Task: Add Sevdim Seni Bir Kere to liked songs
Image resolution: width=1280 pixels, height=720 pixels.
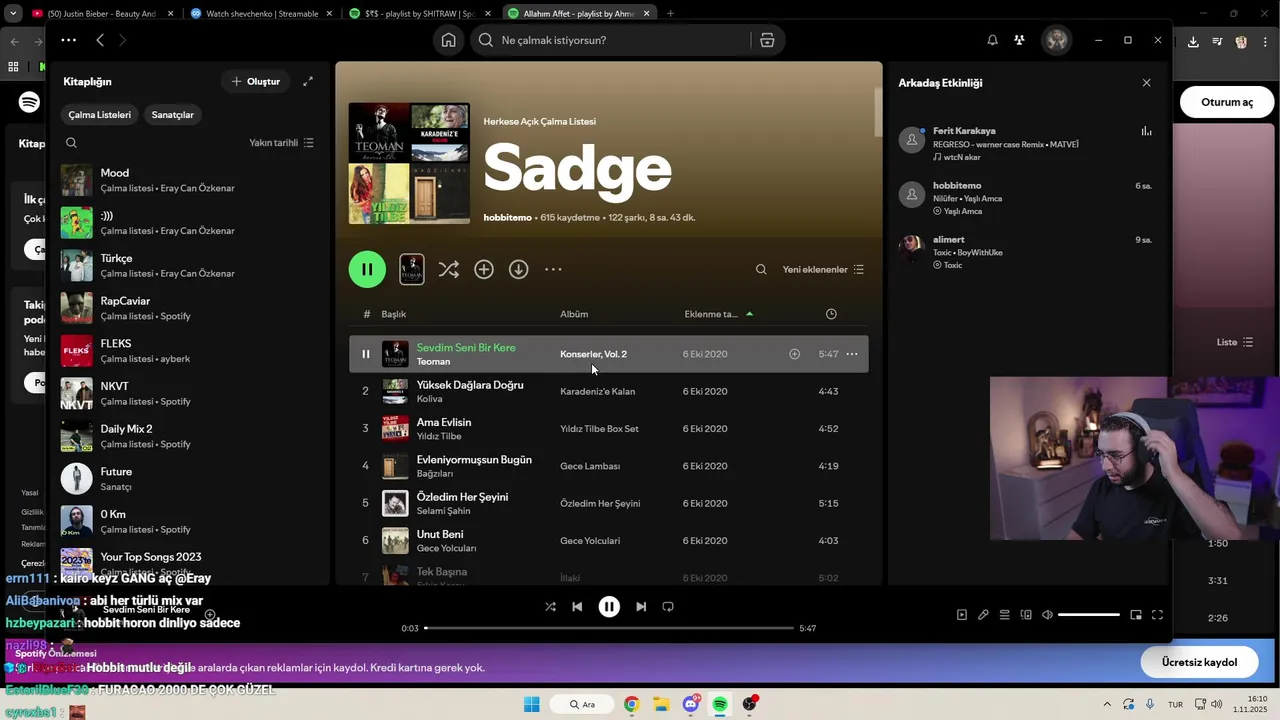Action: [794, 354]
